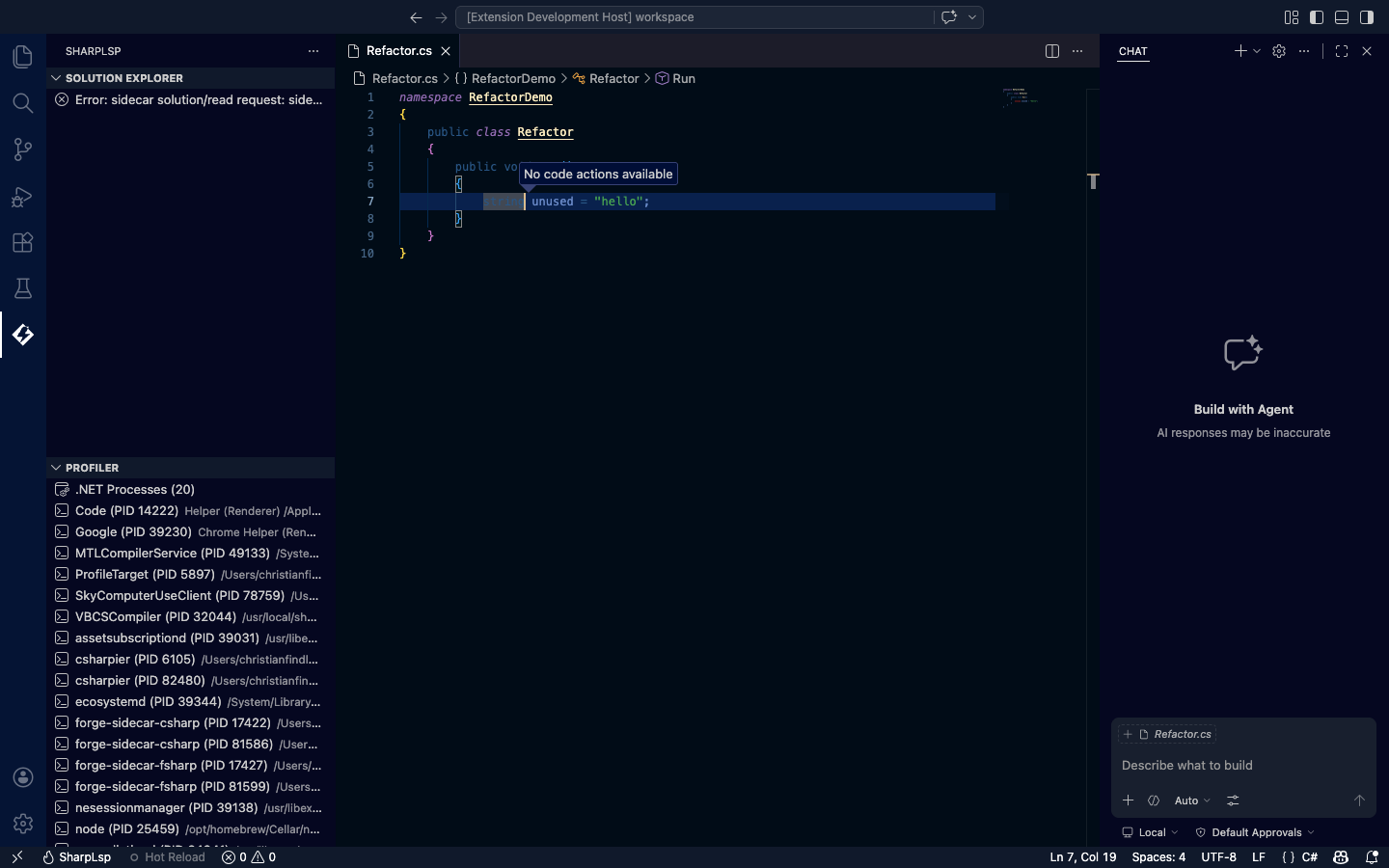Screen dimensions: 1389x868
Task: Configure chat tools sliders icon
Action: (1233, 800)
